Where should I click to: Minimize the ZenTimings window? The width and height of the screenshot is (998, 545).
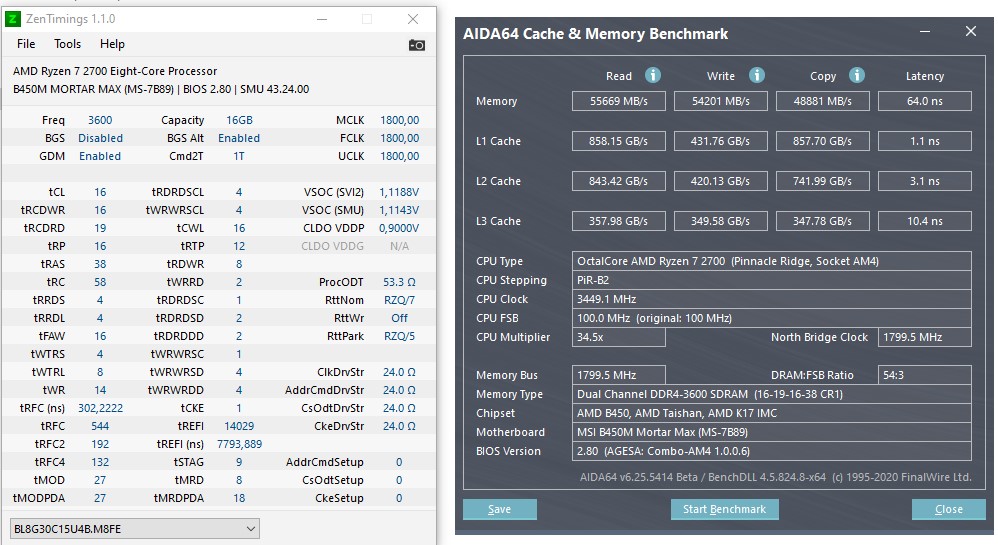coord(322,19)
